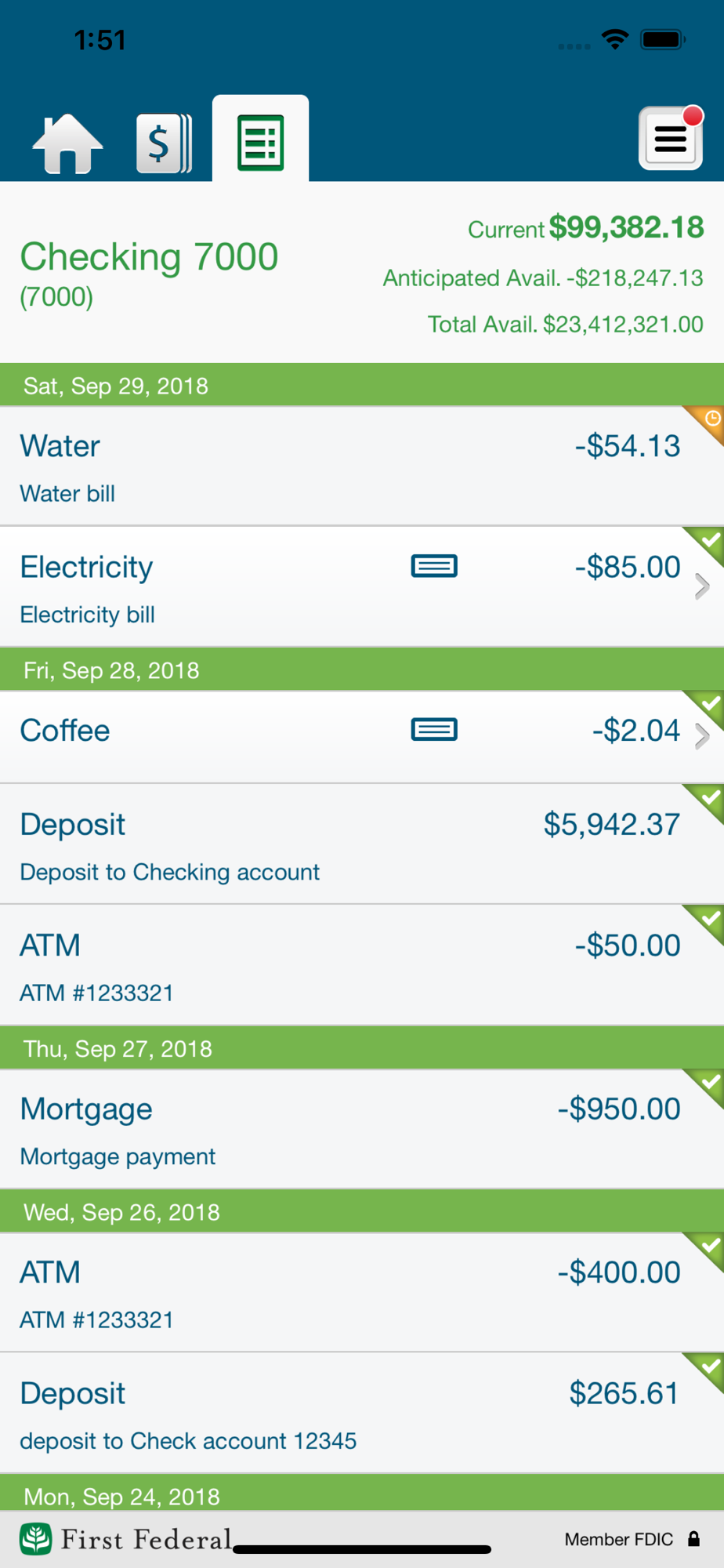Screen dimensions: 724x1568
Task: Select the ATM -$400.00 transaction
Action: [362, 1293]
